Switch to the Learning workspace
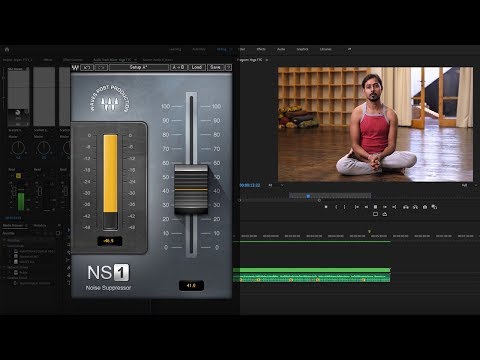This screenshot has width=480, height=360. [175, 49]
